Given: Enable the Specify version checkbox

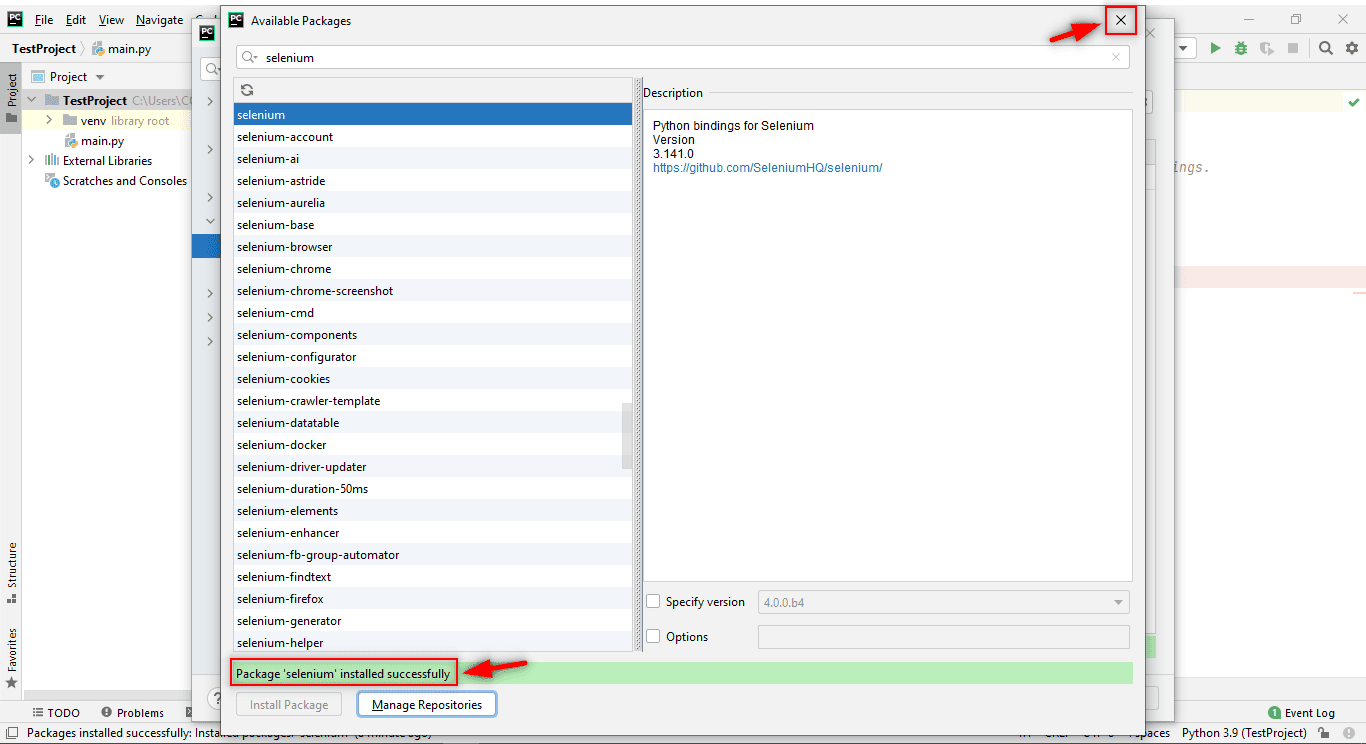Looking at the screenshot, I should pyautogui.click(x=653, y=602).
